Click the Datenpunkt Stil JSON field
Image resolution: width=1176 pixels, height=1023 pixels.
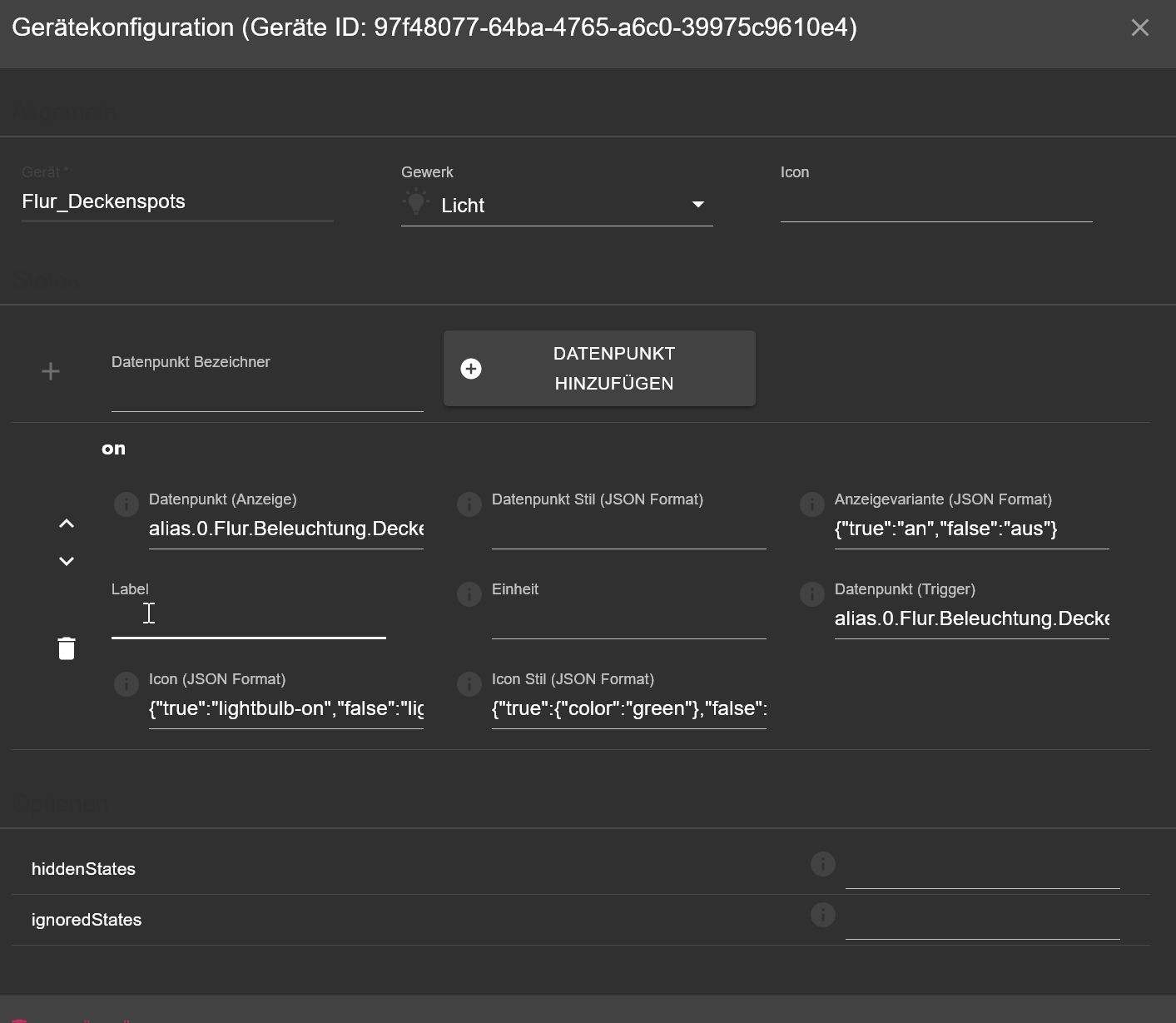point(629,529)
